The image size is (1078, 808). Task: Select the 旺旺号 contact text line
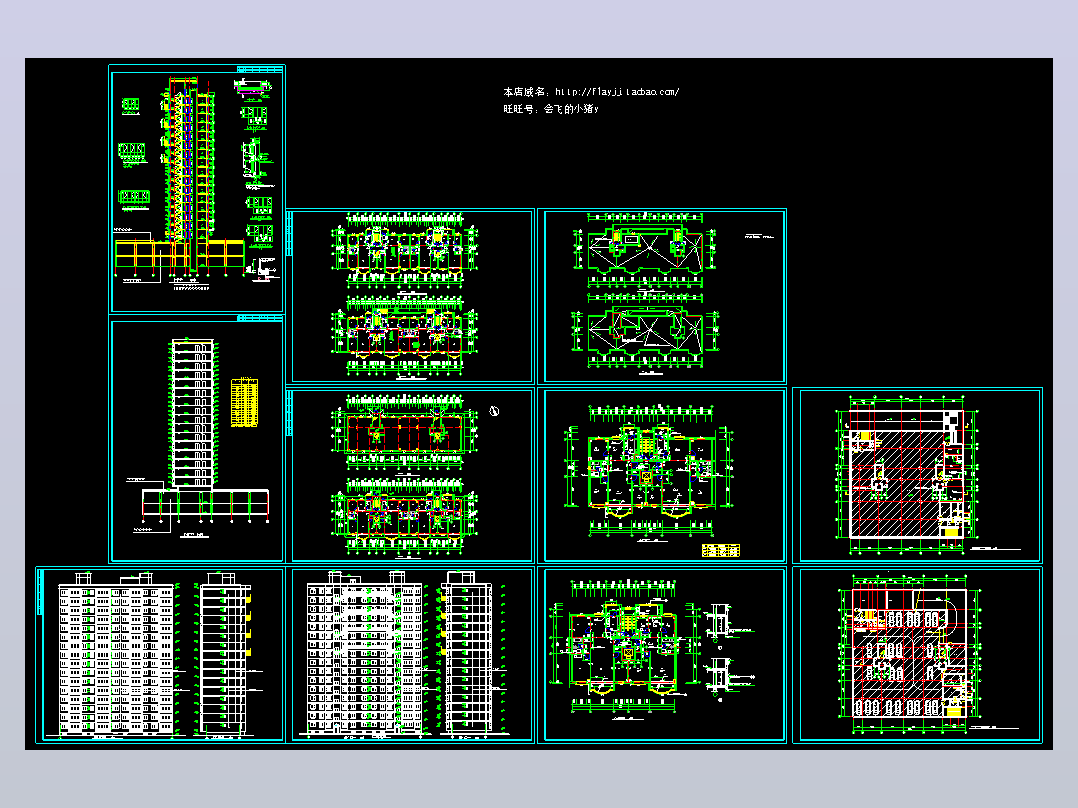(x=551, y=109)
